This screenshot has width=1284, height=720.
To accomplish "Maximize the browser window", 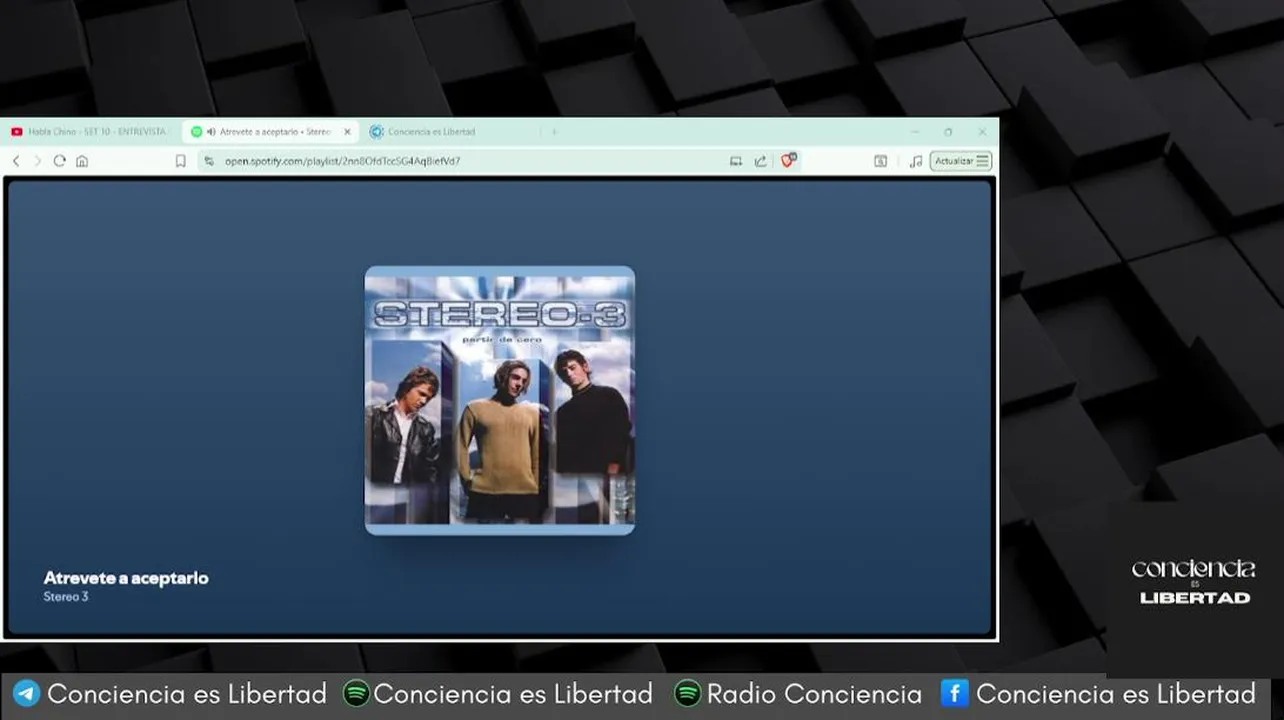I will click(948, 132).
